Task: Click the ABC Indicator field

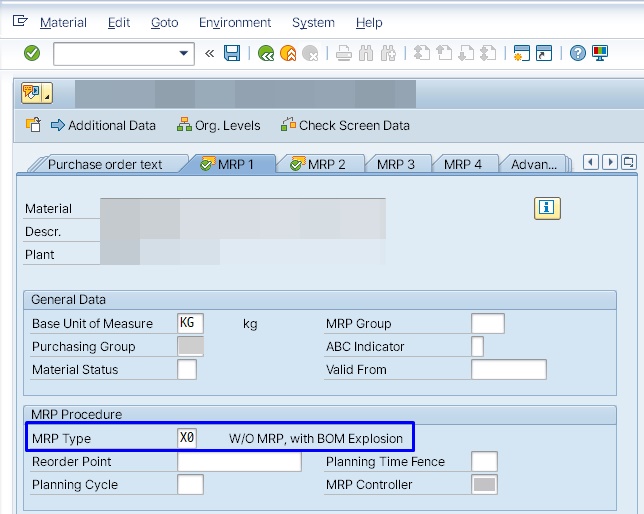Action: point(477,346)
